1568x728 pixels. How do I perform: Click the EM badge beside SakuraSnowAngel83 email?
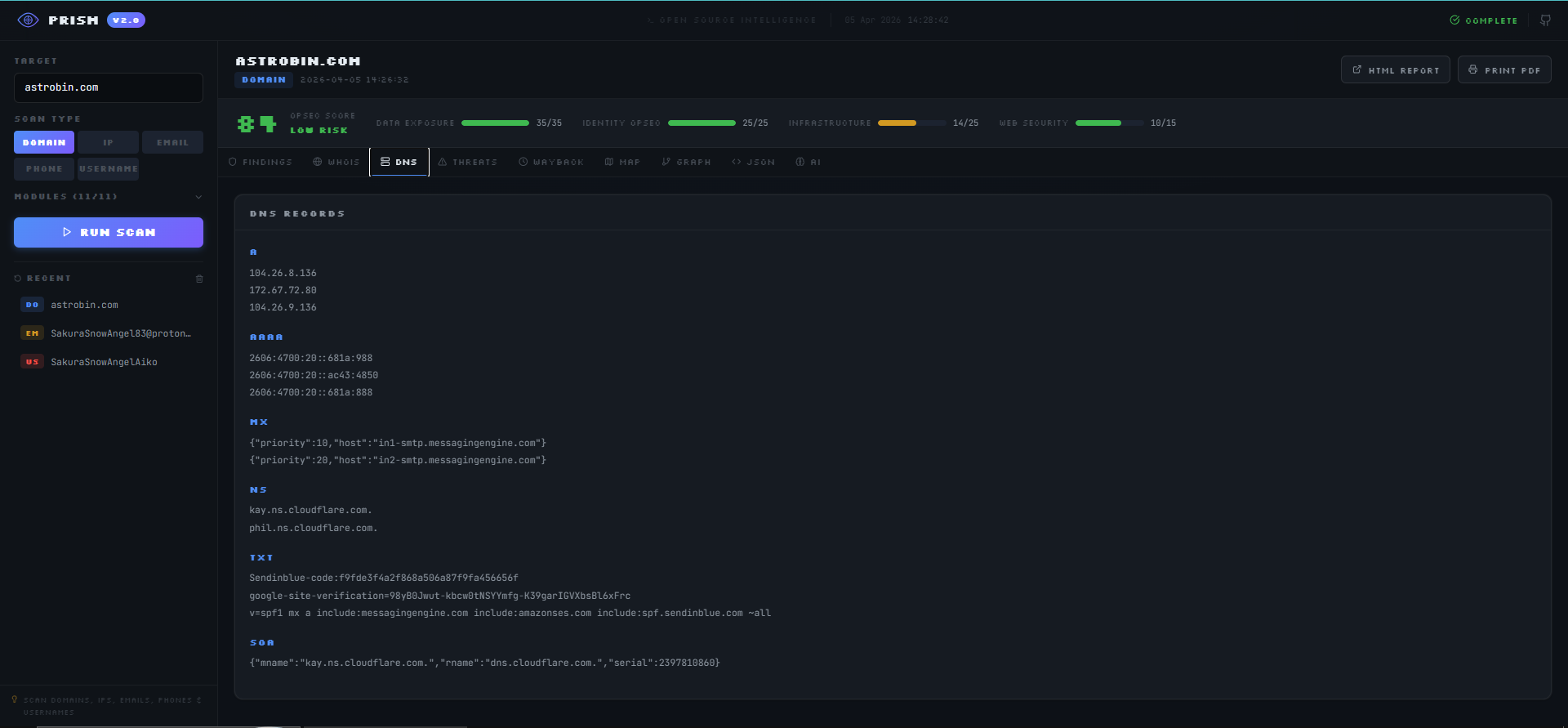pos(32,333)
